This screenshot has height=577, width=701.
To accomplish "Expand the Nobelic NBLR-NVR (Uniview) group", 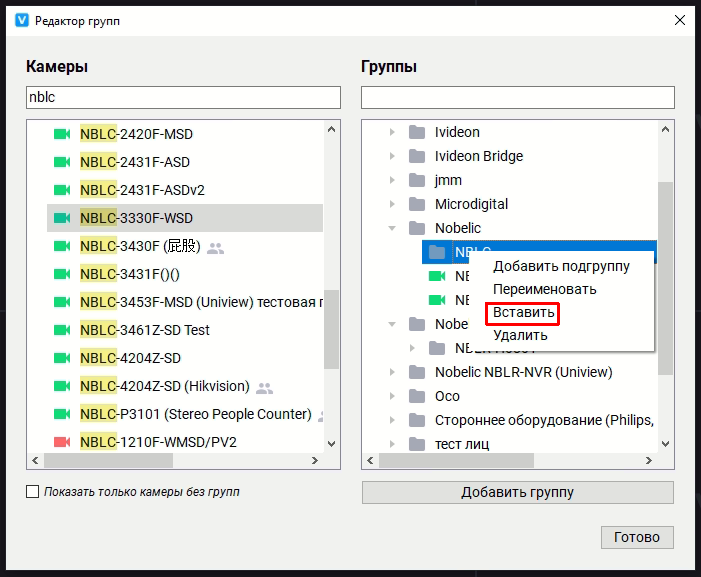I will coord(392,372).
